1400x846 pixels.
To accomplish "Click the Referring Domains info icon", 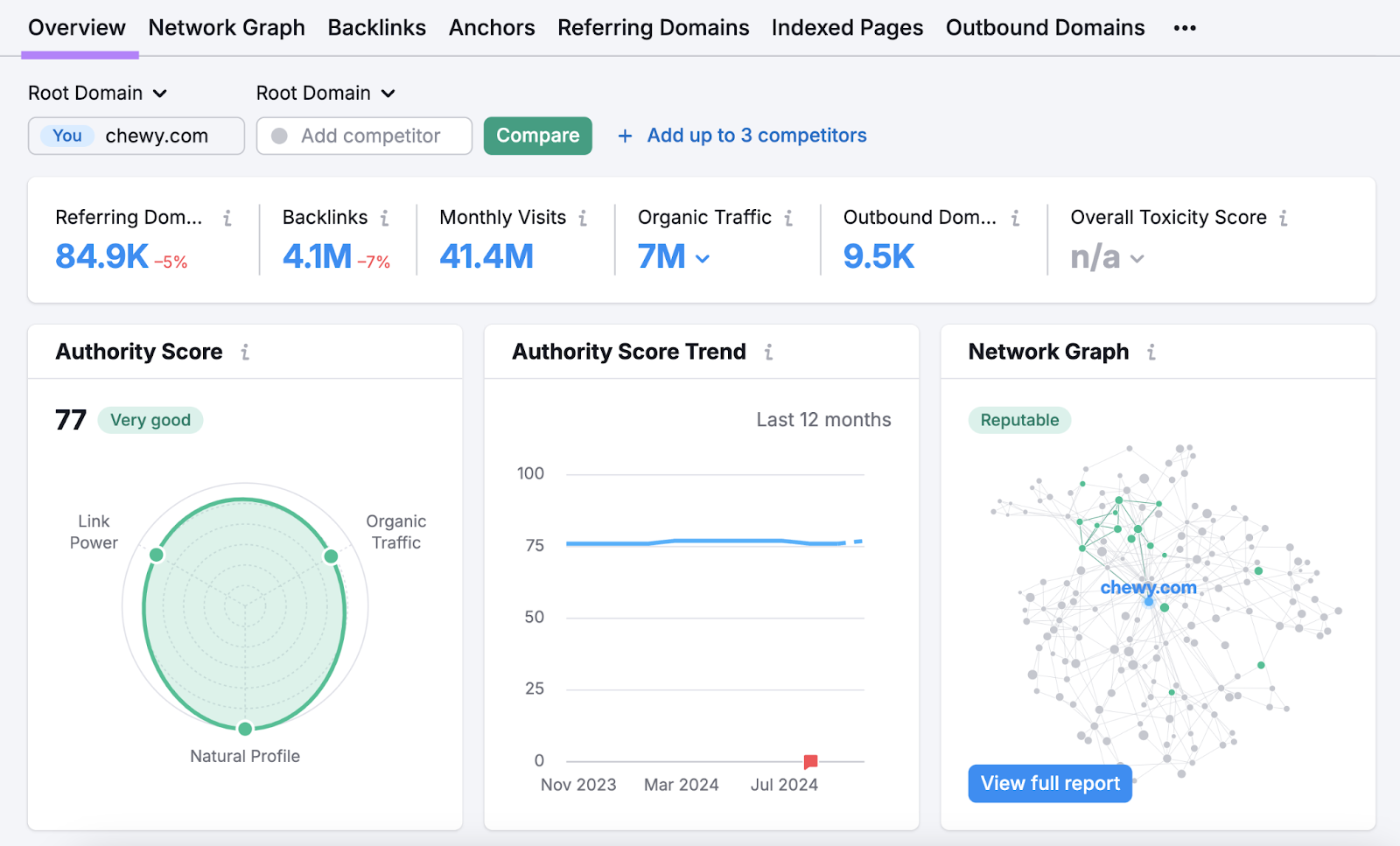I will pyautogui.click(x=228, y=217).
